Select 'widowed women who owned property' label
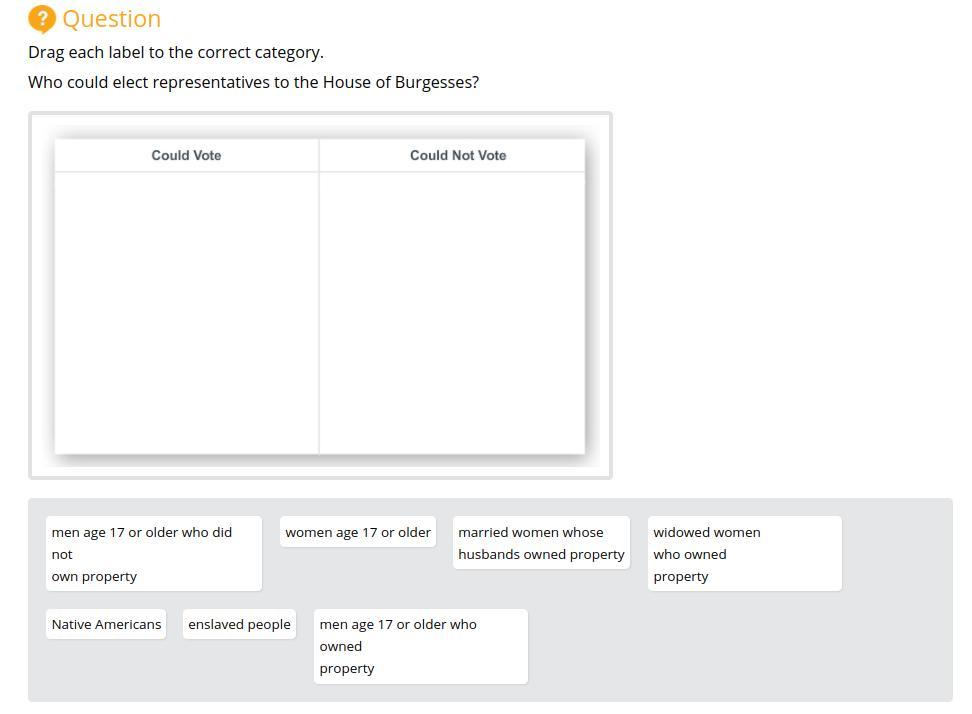The height and width of the screenshot is (714, 972). (744, 554)
